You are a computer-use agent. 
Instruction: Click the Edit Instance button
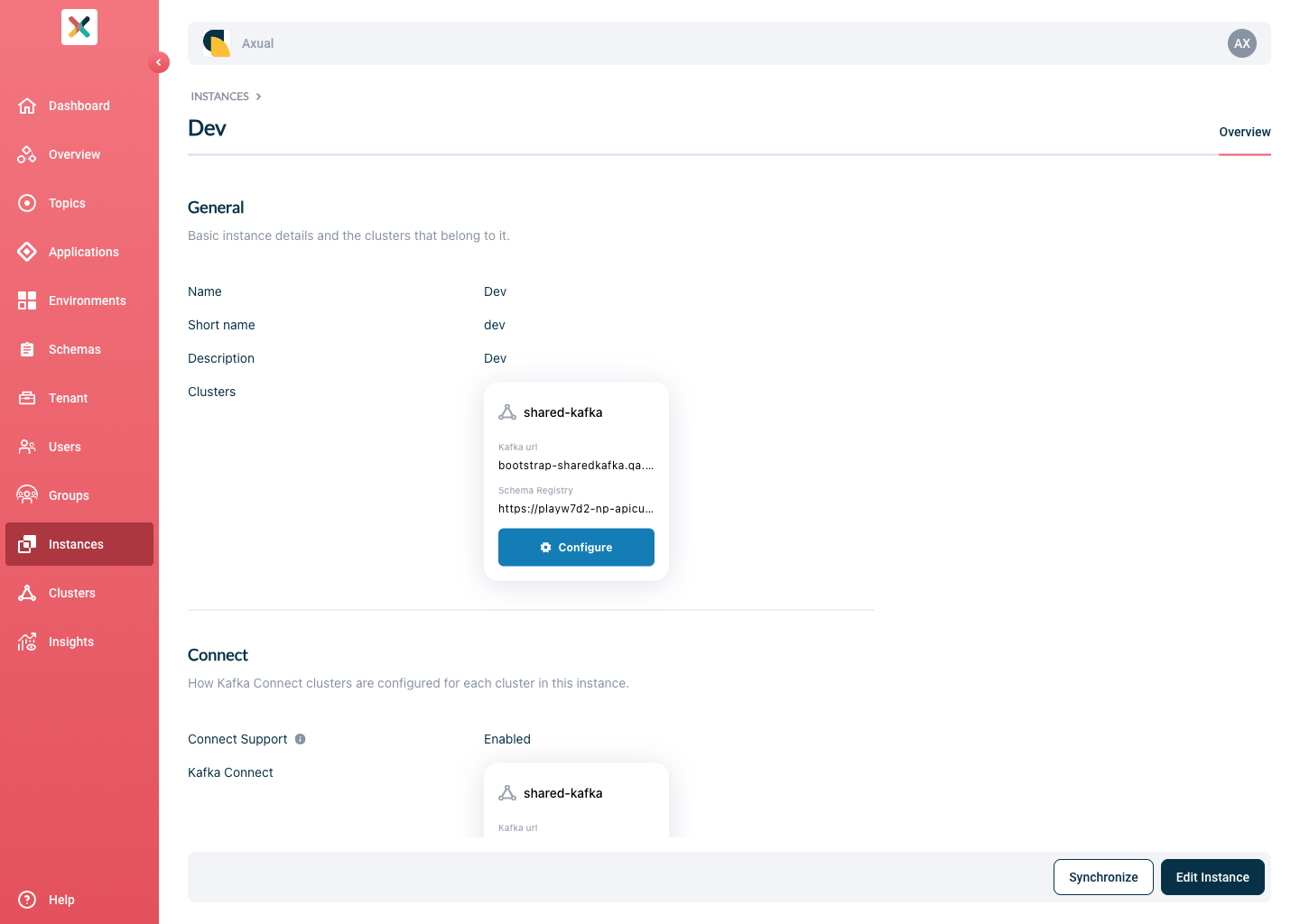tap(1212, 877)
